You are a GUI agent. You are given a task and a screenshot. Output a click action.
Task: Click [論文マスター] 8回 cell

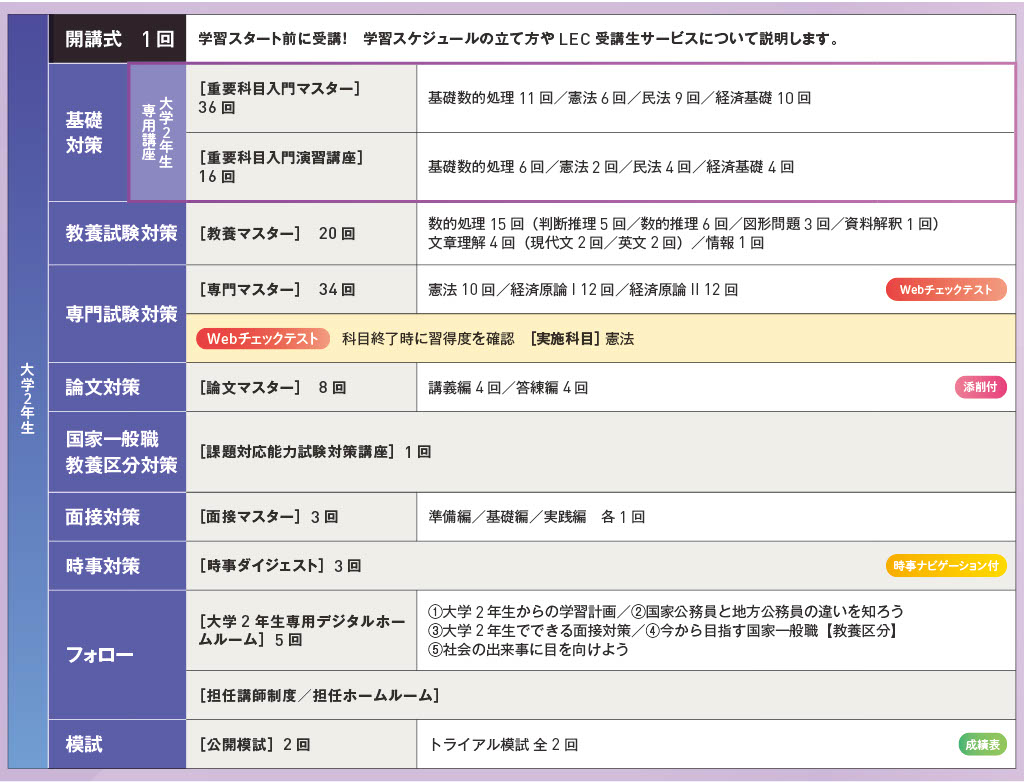pos(301,387)
